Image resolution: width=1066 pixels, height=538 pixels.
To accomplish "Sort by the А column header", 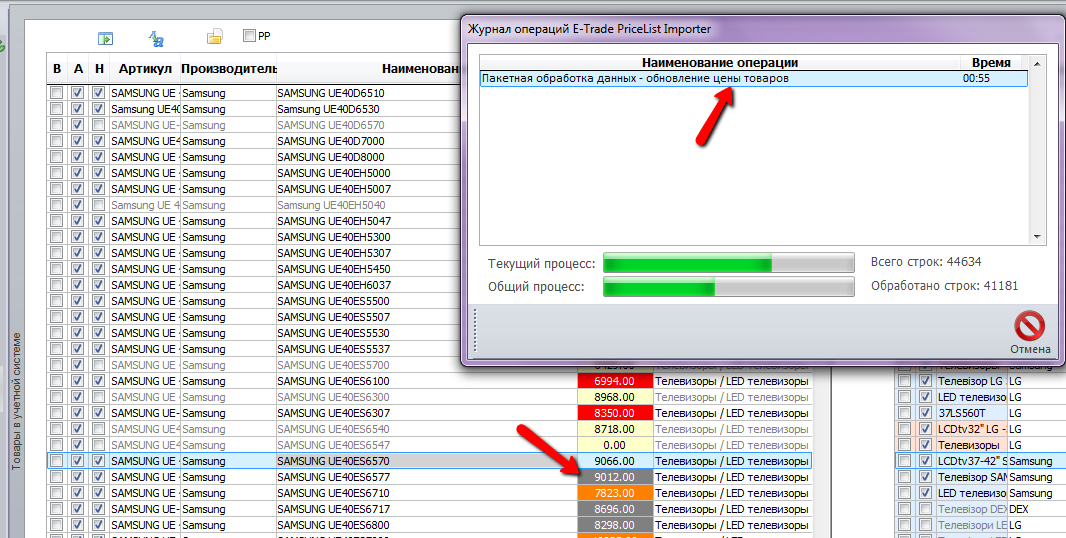I will pos(78,69).
